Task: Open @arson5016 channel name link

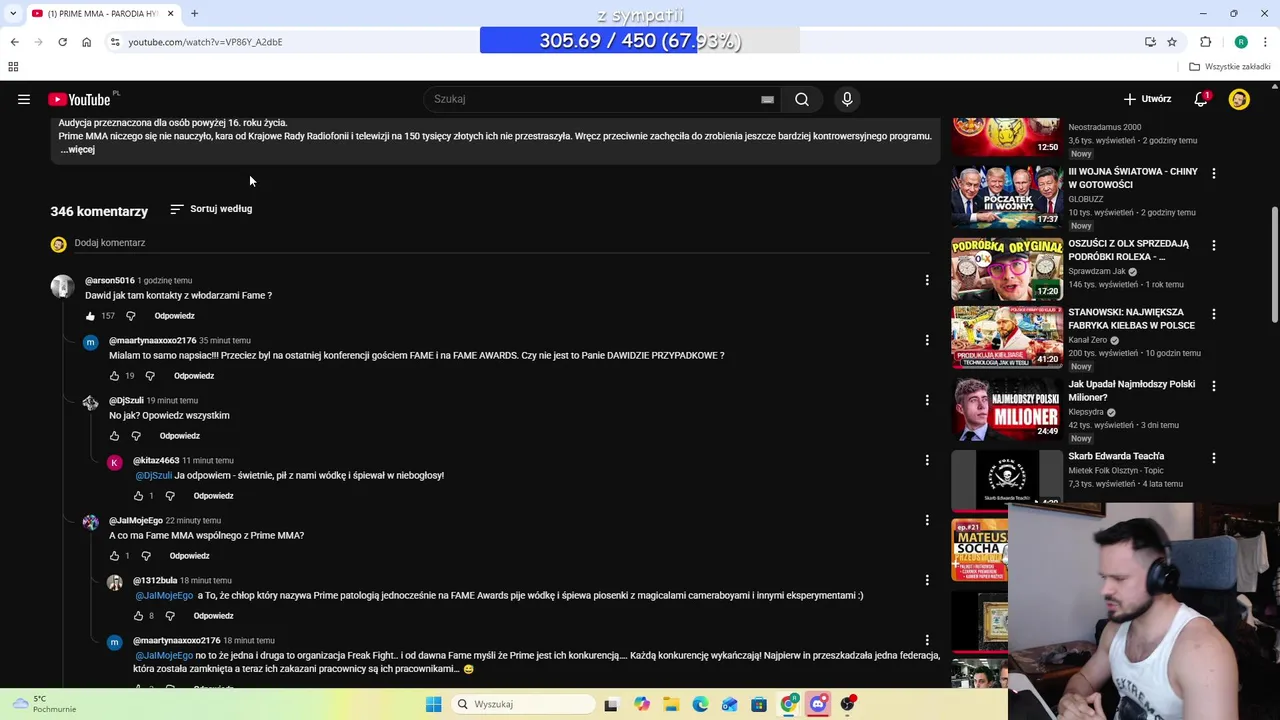Action: (110, 281)
